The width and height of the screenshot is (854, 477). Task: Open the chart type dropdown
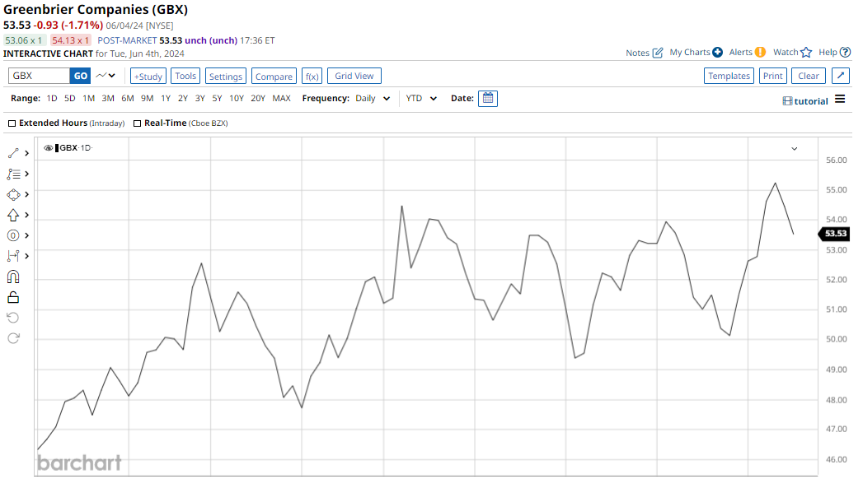click(x=106, y=76)
